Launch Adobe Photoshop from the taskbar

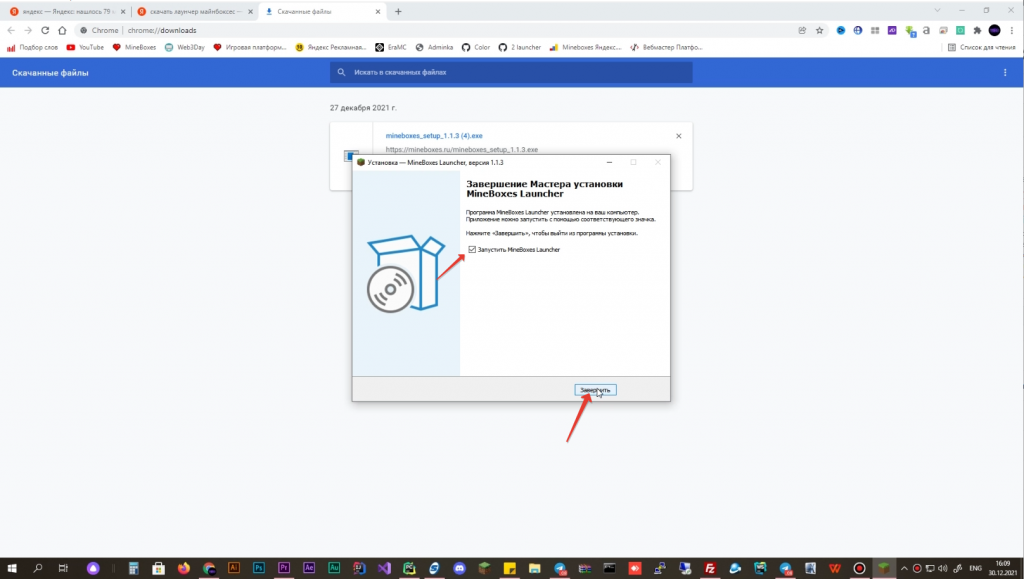tap(259, 568)
